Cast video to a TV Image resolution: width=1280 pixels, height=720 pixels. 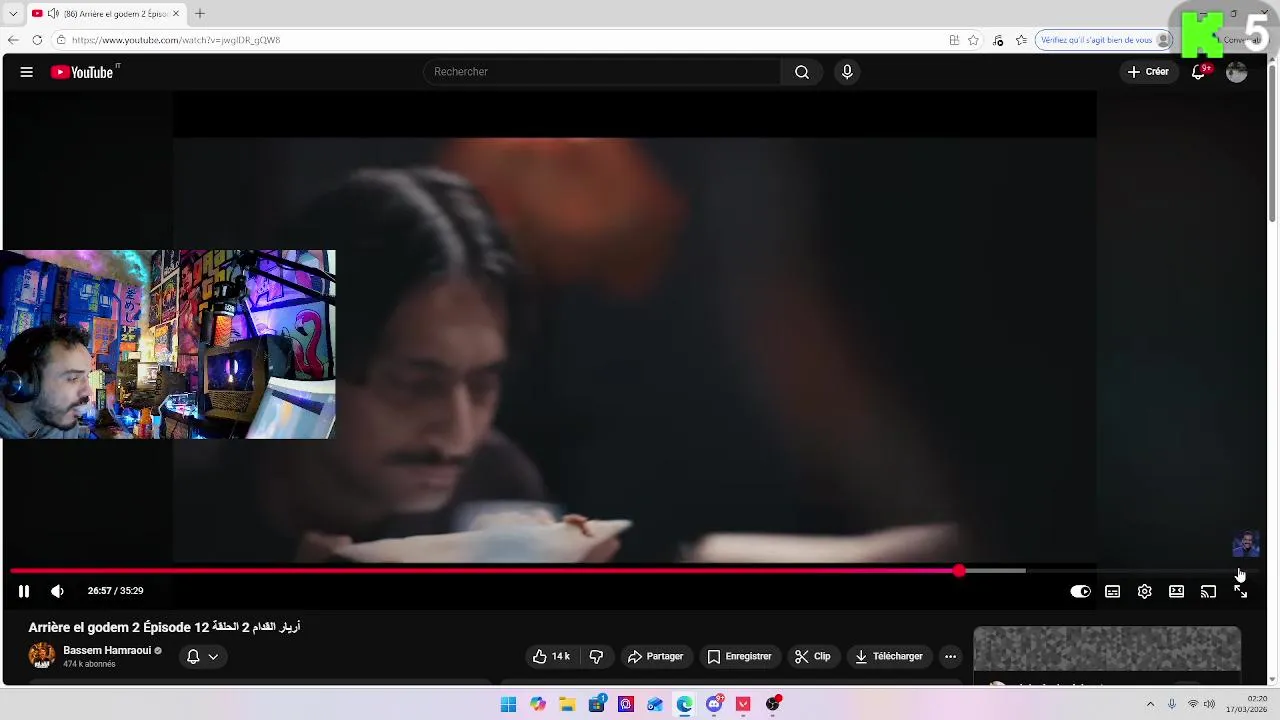tap(1208, 591)
